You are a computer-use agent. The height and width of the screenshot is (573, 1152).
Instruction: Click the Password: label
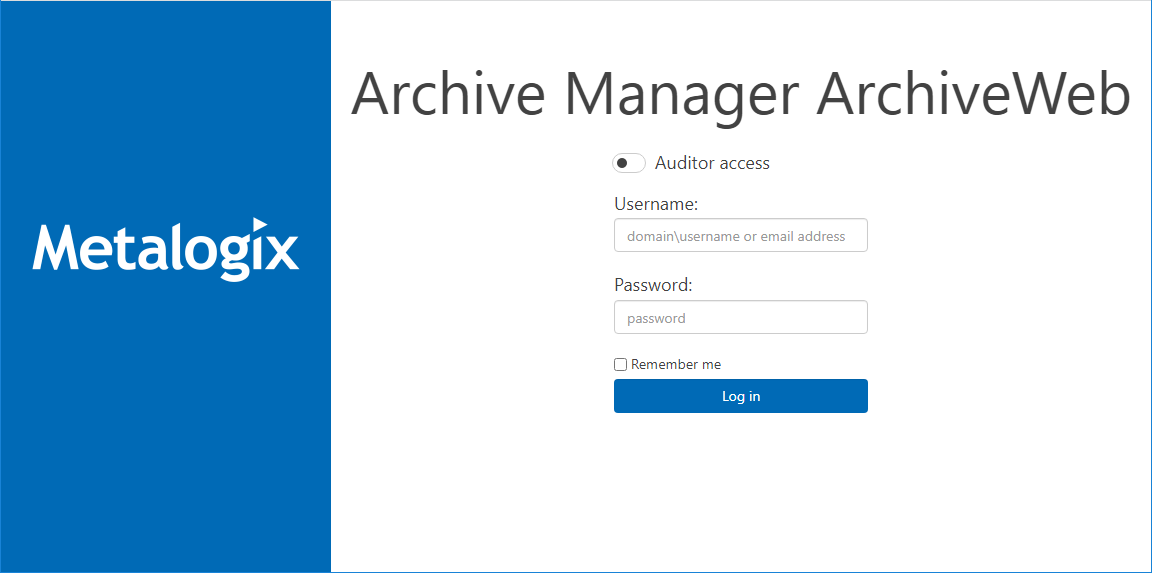click(x=653, y=285)
